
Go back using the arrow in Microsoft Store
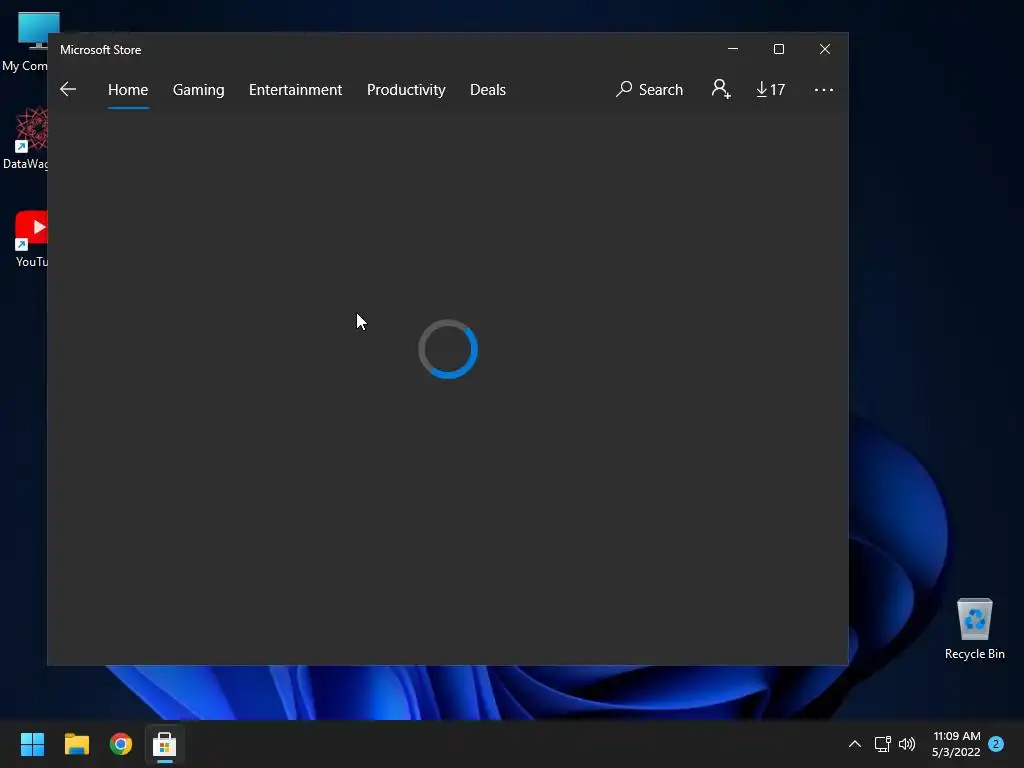tap(68, 89)
